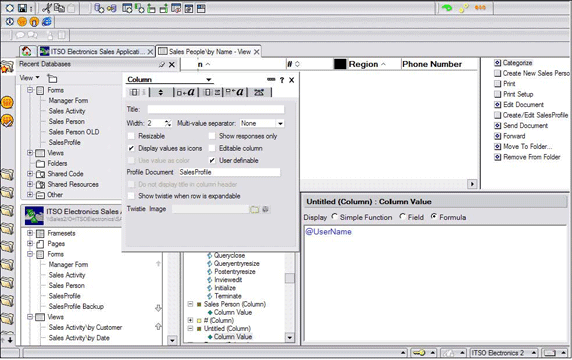572x360 pixels.
Task: Open the home workspace tab icon
Action: 26,51
